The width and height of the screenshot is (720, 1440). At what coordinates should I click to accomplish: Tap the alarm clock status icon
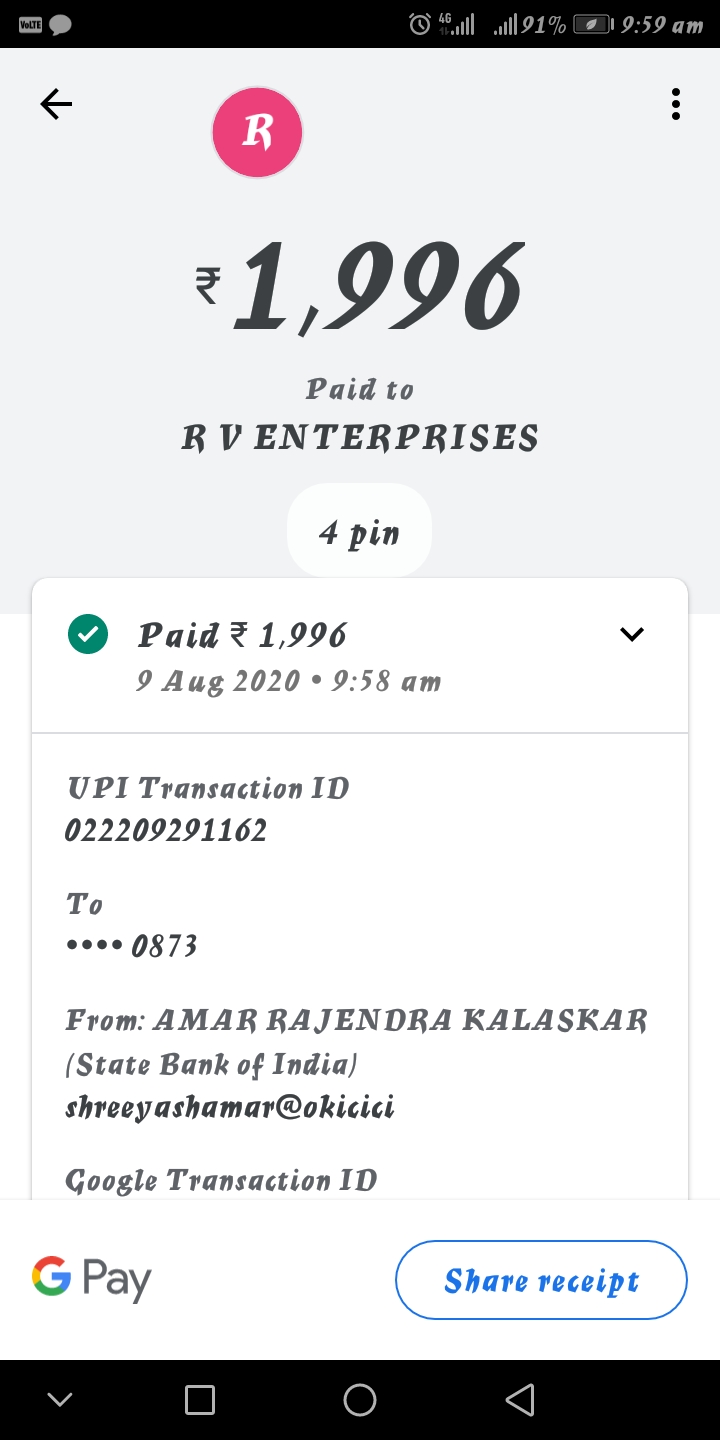420,24
